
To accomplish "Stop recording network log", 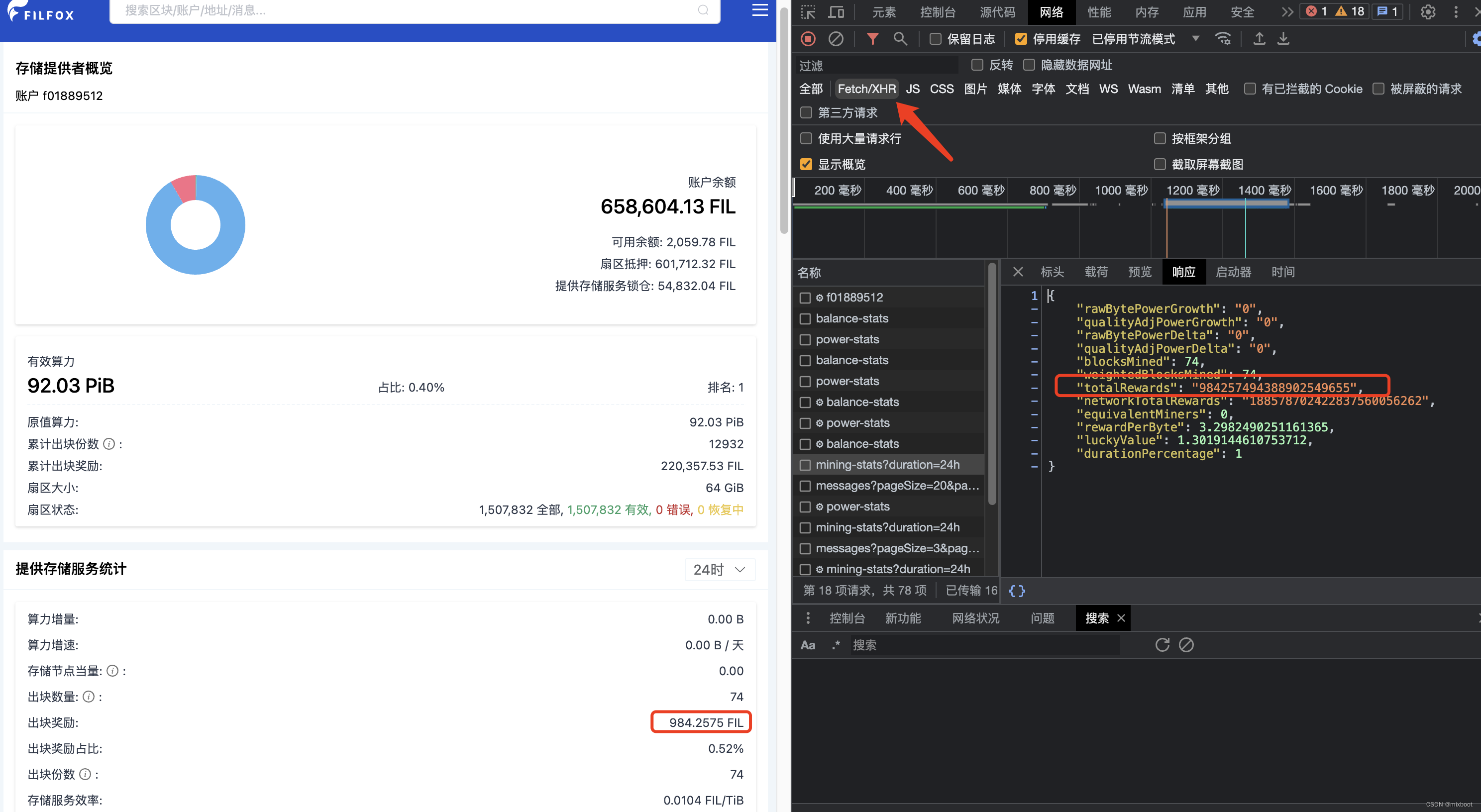I will coord(808,39).
